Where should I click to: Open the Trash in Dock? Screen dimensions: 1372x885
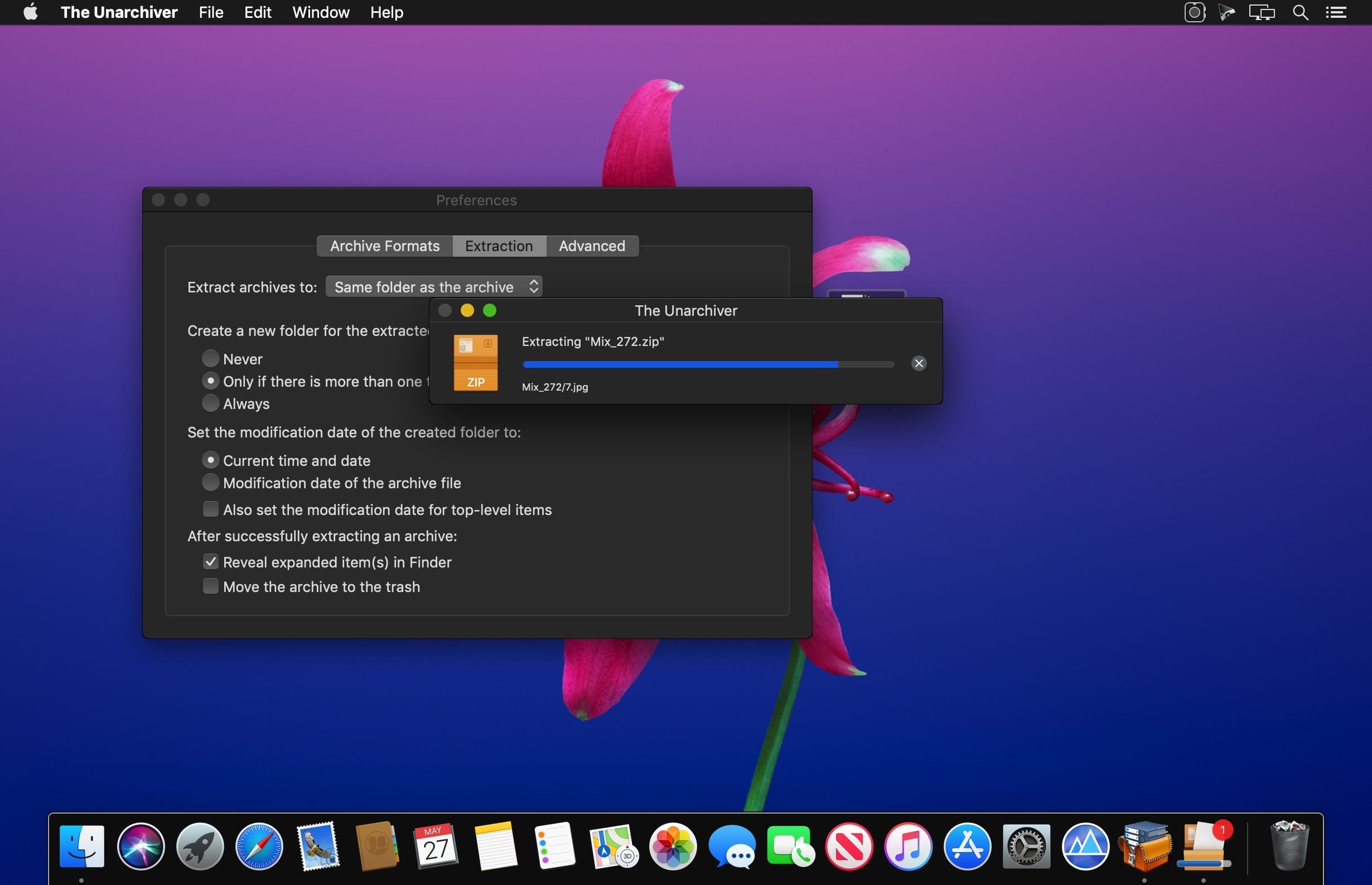pyautogui.click(x=1290, y=846)
